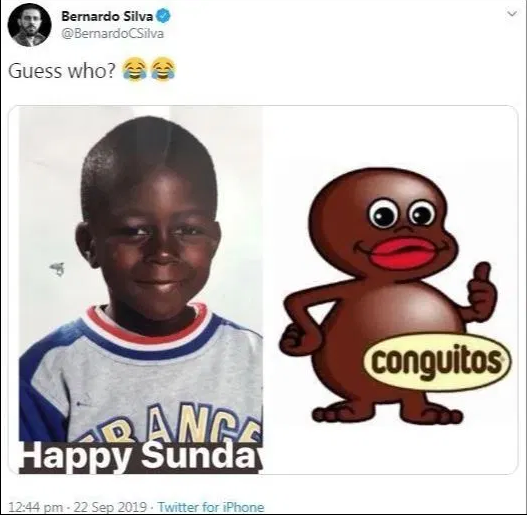
Task: Open the @BernardoCSilva handle link
Action: [113, 34]
